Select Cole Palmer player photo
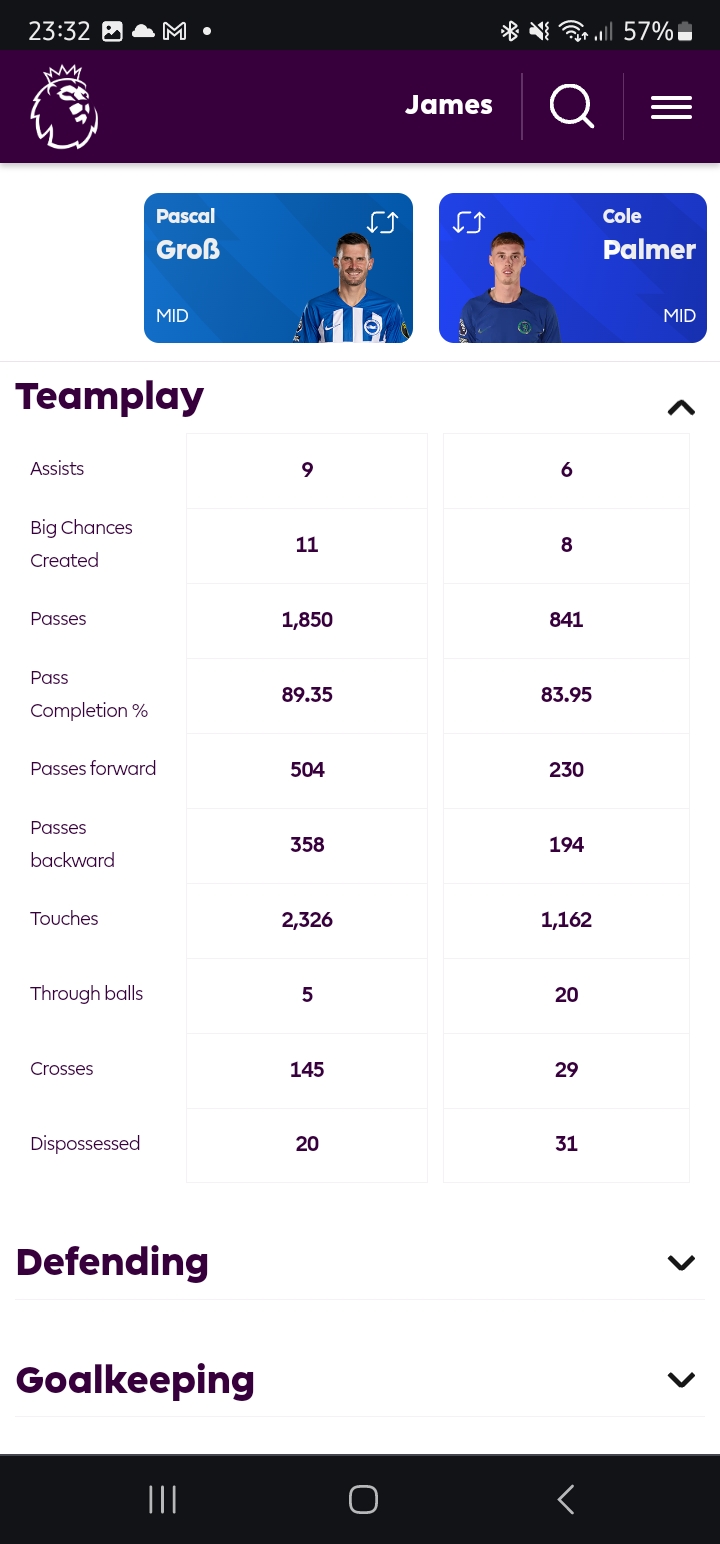Viewport: 720px width, 1544px height. tap(509, 288)
